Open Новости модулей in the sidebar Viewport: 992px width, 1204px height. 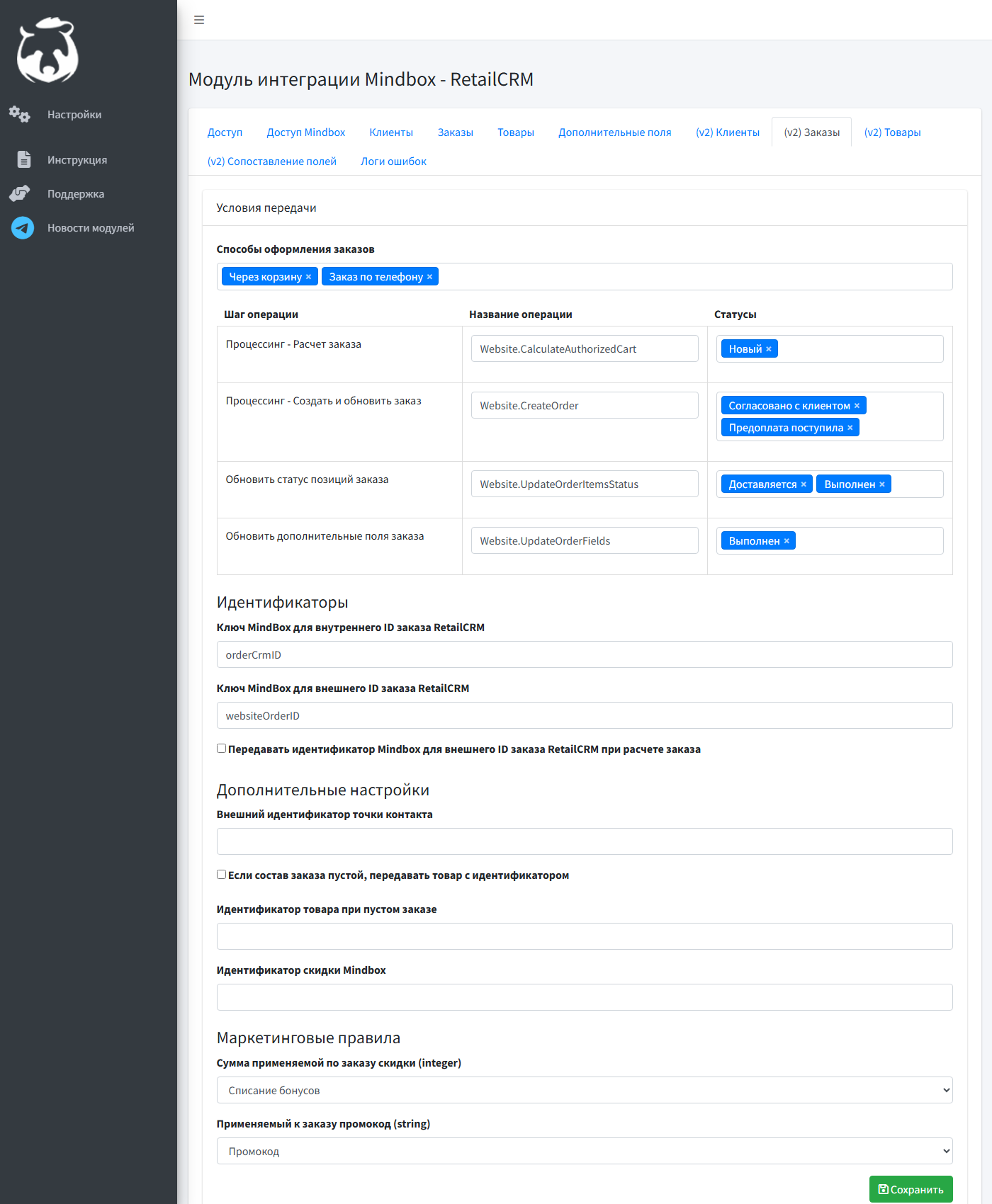click(x=91, y=228)
